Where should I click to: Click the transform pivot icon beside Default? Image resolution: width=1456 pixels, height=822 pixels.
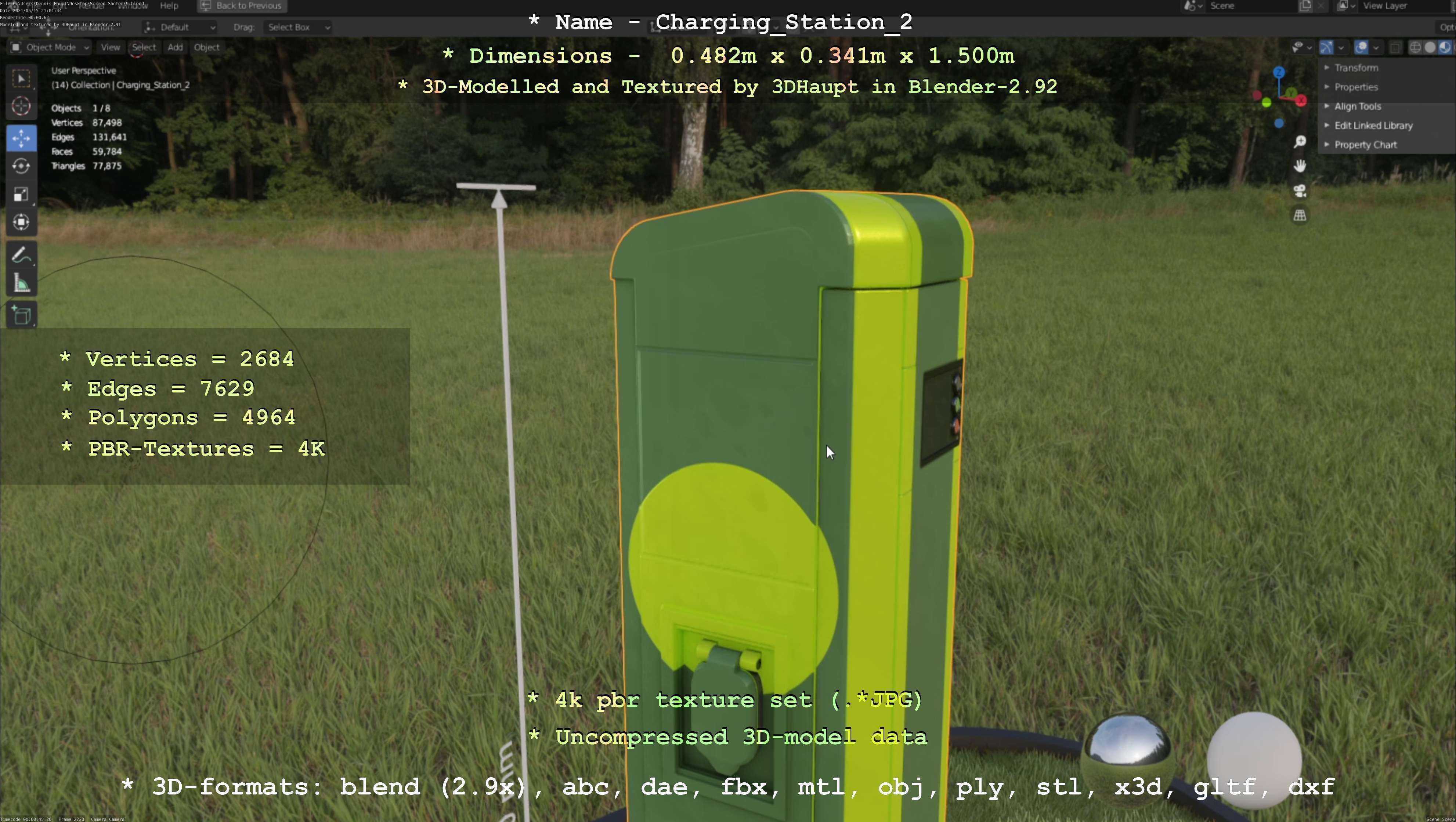click(x=149, y=27)
